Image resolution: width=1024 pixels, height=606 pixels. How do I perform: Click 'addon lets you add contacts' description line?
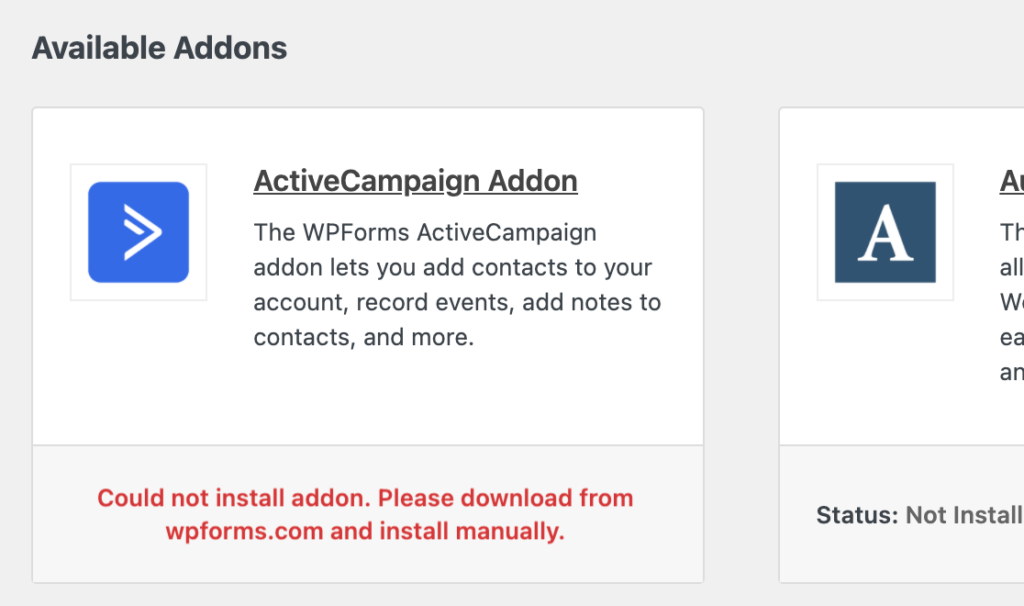click(452, 268)
